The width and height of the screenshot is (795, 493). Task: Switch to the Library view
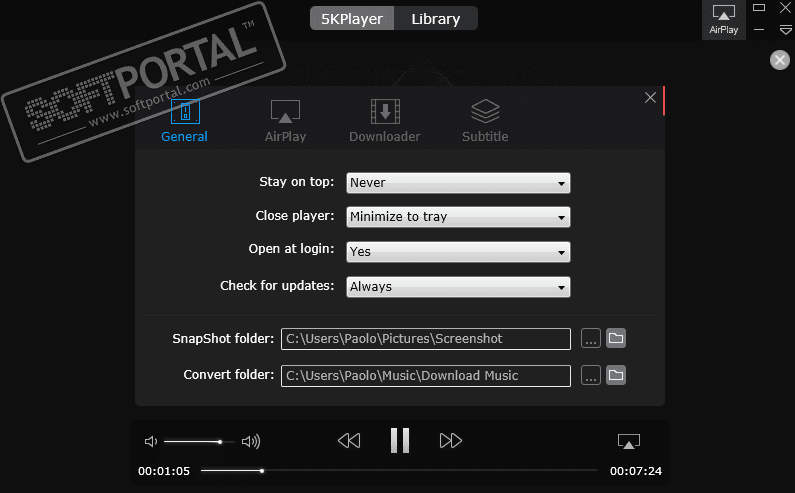pos(436,19)
